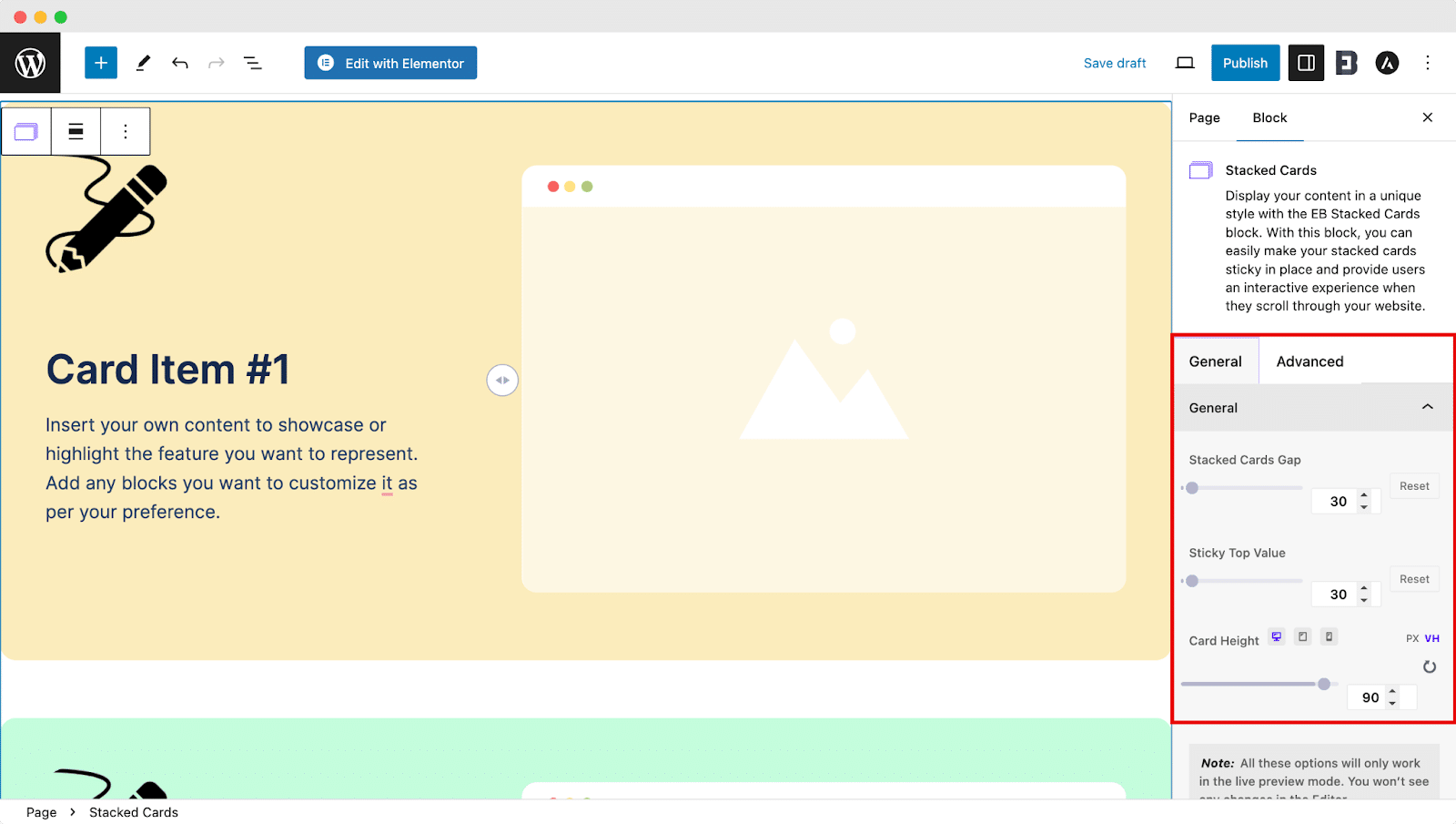Close the settings sidebar
The width and height of the screenshot is (1456, 824).
[x=1428, y=117]
